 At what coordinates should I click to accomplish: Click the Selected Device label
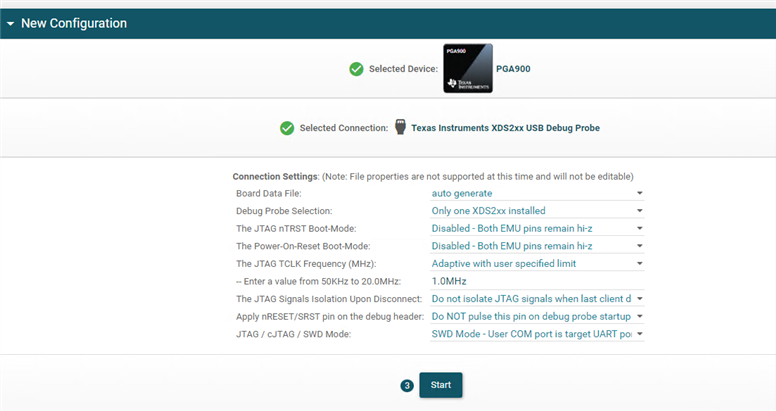[x=403, y=69]
